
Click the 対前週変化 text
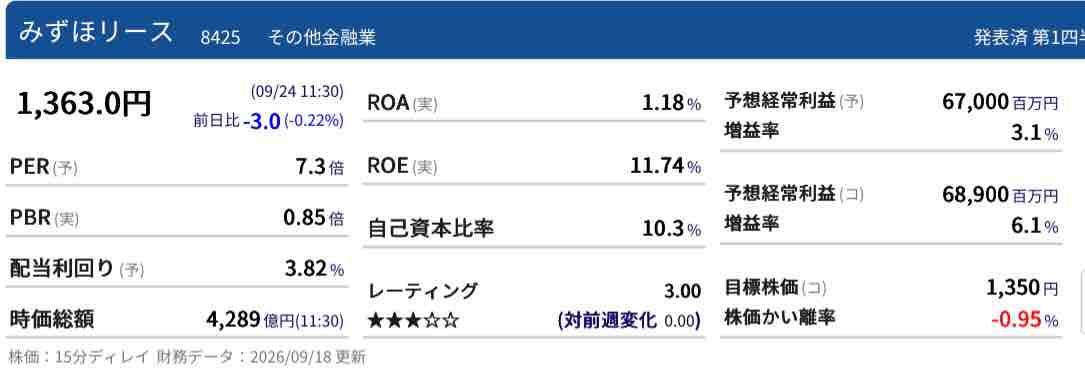[x=607, y=321]
